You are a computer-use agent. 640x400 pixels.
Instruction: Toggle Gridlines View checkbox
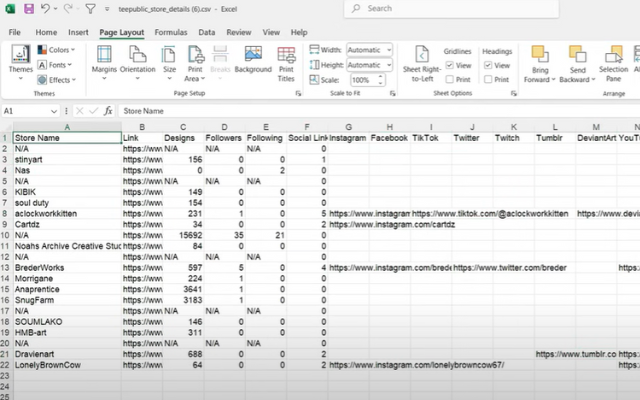click(449, 65)
